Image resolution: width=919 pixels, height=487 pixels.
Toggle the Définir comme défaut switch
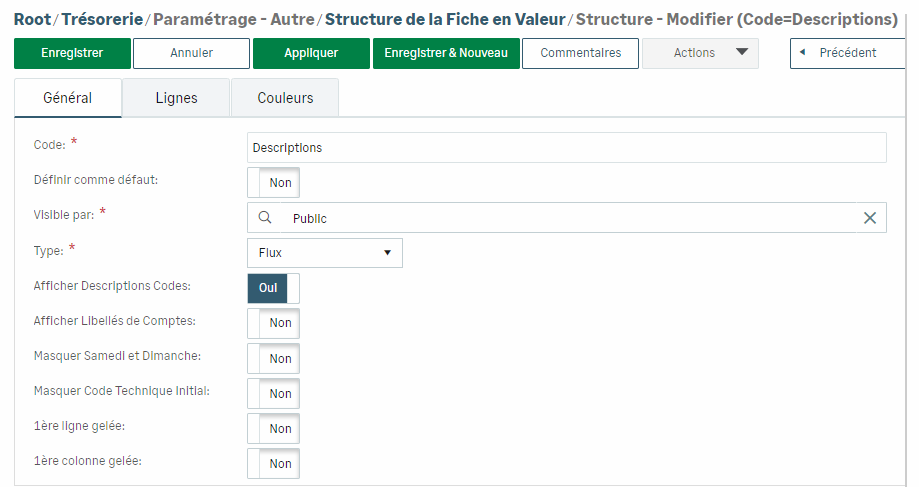pyautogui.click(x=273, y=183)
